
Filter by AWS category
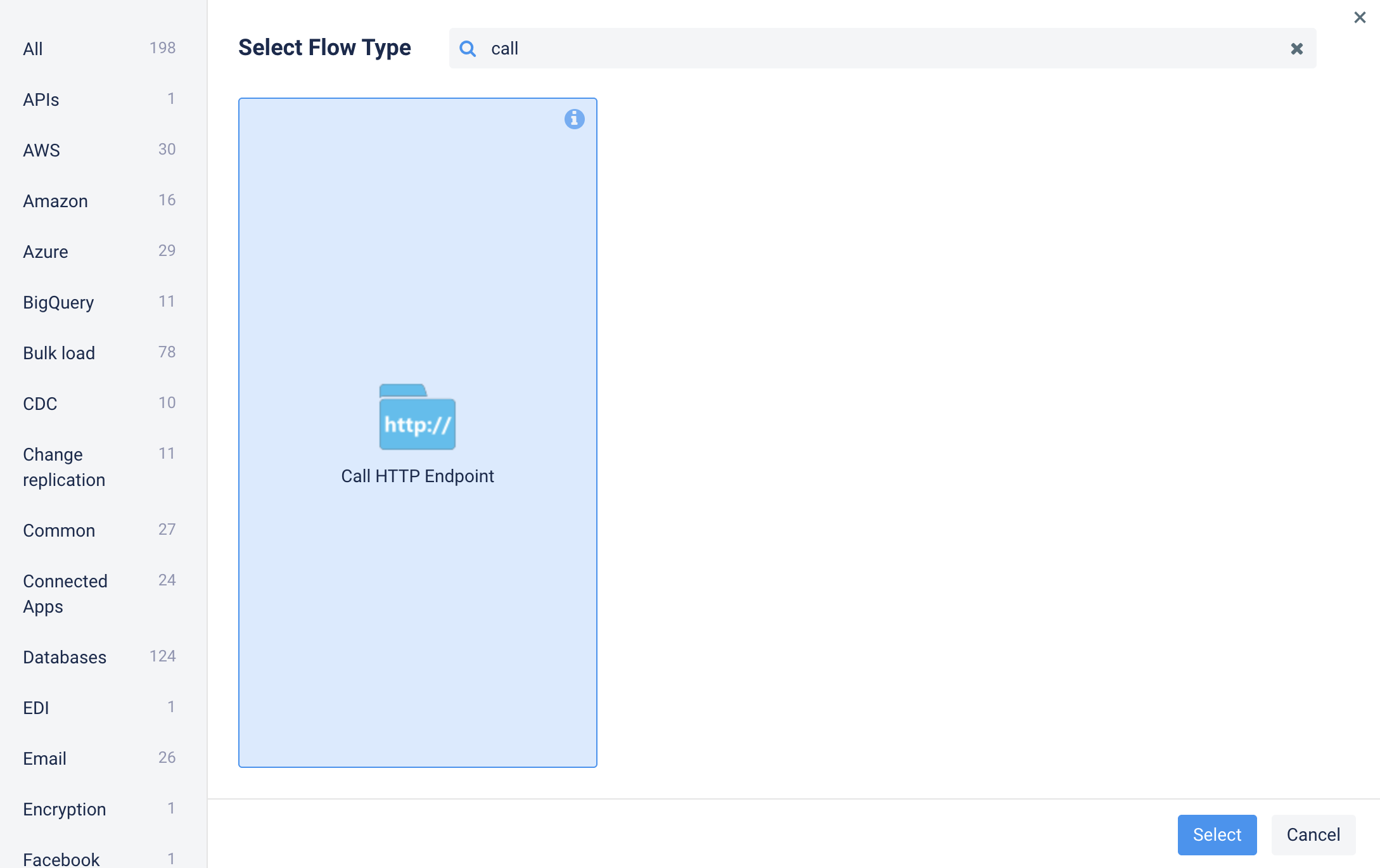pyautogui.click(x=41, y=150)
